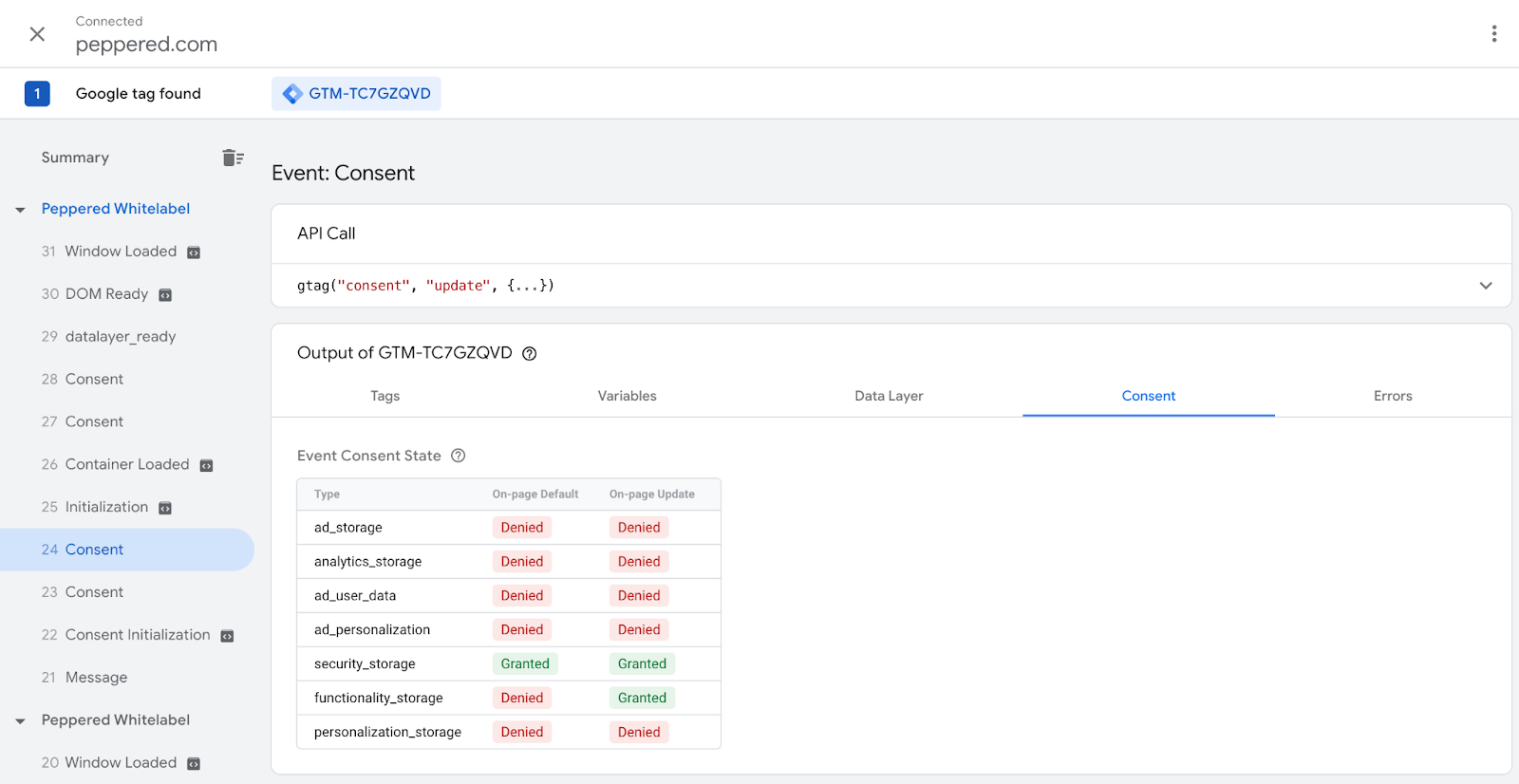Click the On-page Update column header
This screenshot has width=1519, height=784.
tap(652, 495)
